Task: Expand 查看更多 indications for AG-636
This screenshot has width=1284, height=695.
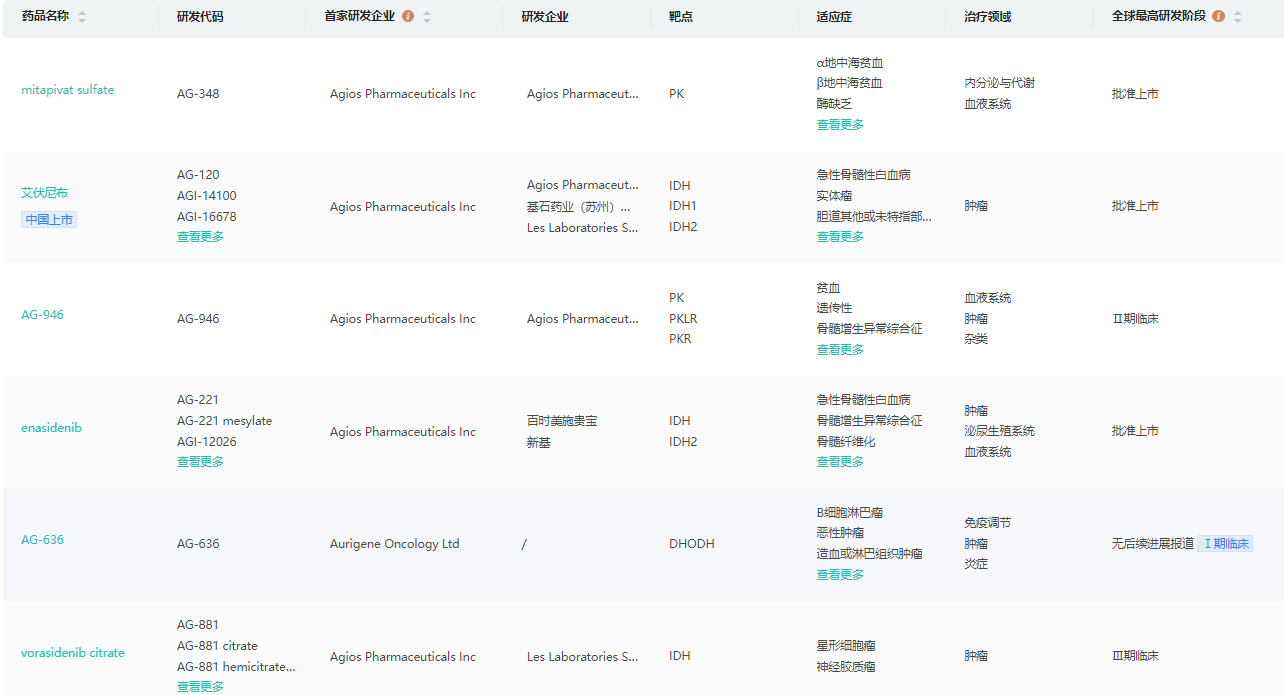Action: click(840, 575)
